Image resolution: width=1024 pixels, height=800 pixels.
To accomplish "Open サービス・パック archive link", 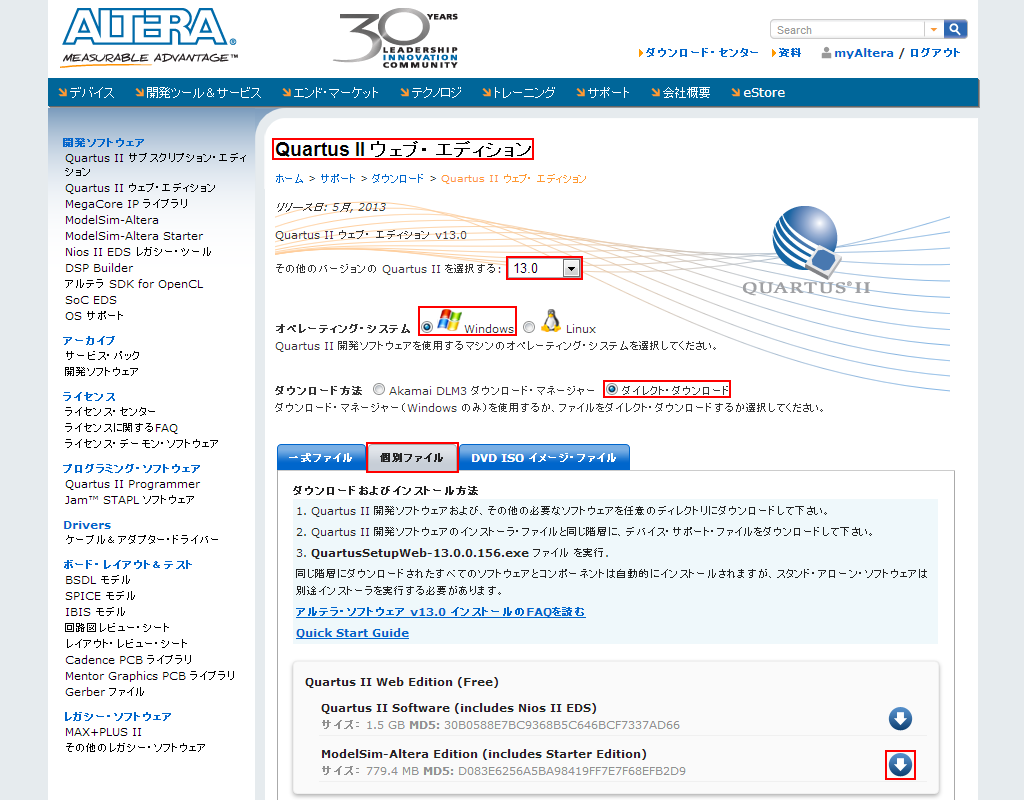I will click(x=102, y=356).
